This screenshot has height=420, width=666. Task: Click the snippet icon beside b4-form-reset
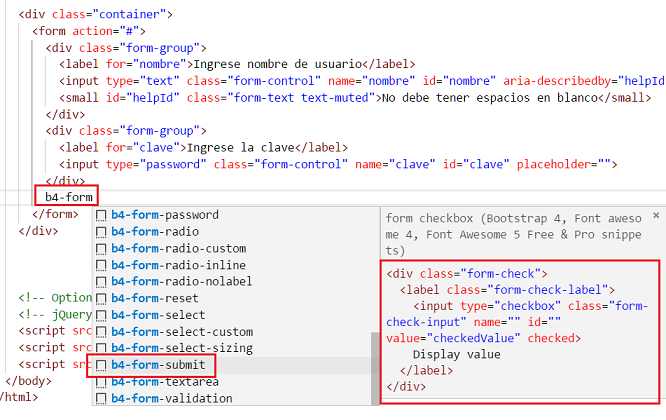(101, 299)
